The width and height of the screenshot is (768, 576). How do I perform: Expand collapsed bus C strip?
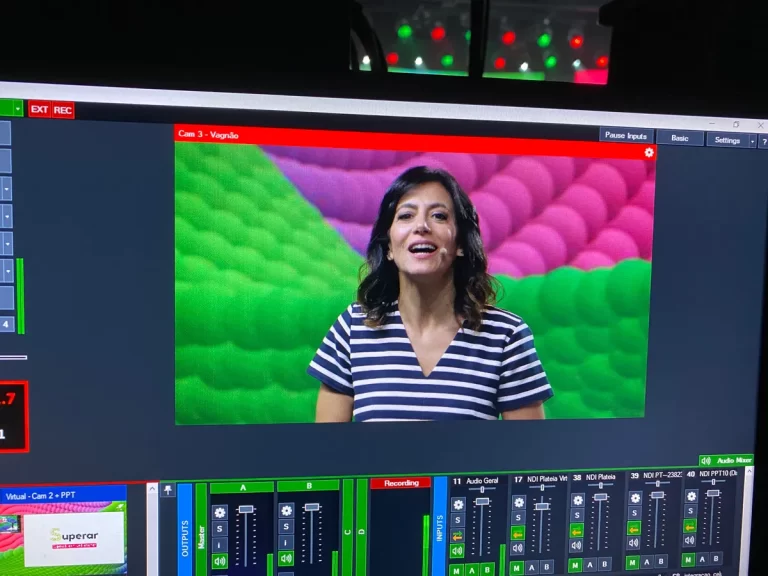click(x=348, y=529)
